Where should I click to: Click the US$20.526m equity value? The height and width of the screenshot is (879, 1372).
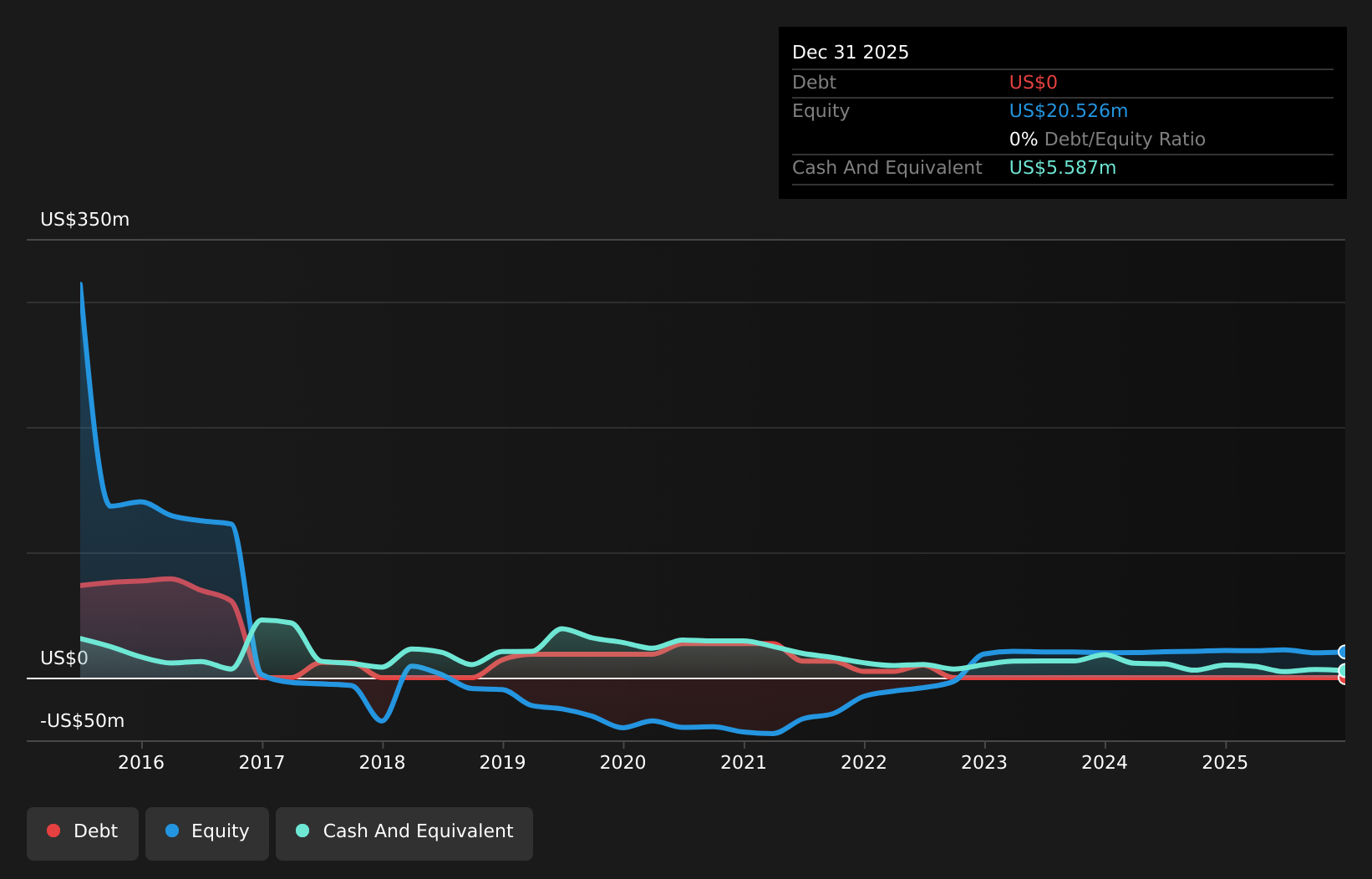click(1069, 111)
